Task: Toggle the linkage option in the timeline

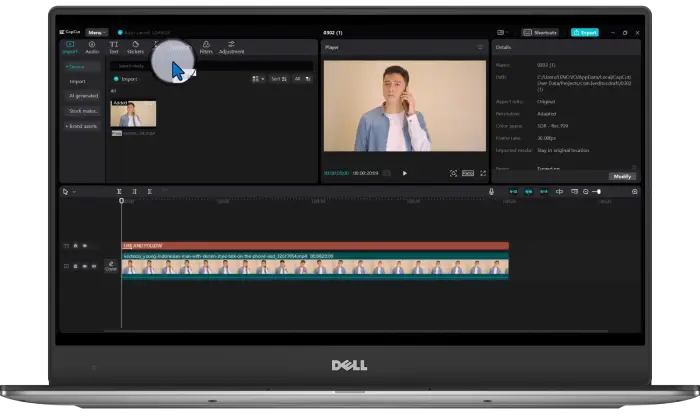Action: click(544, 192)
